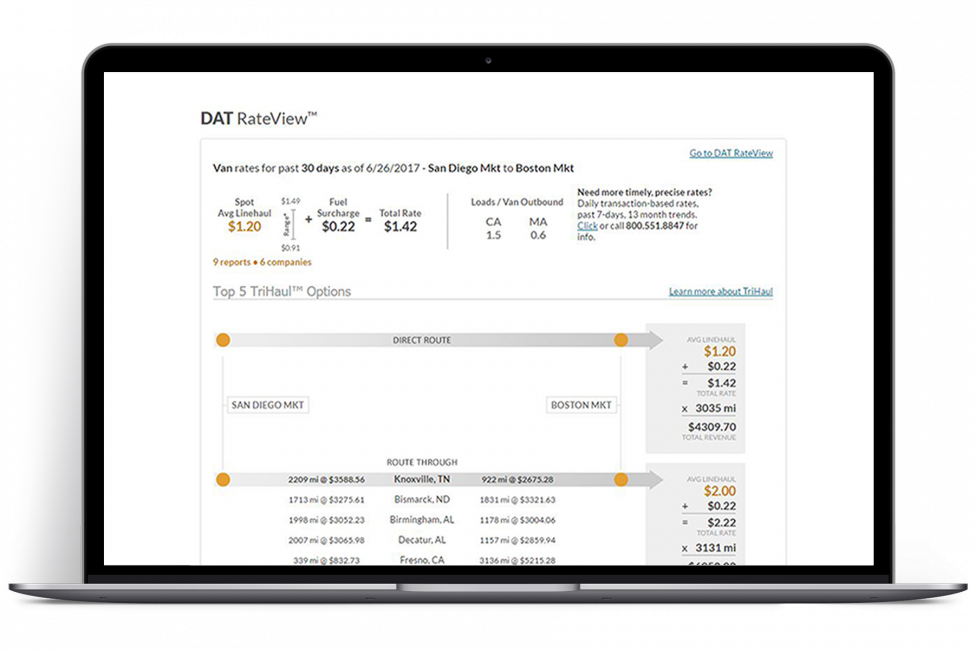Click the DAT RateView logo heading
Screen dimensions: 975x650
(259, 118)
